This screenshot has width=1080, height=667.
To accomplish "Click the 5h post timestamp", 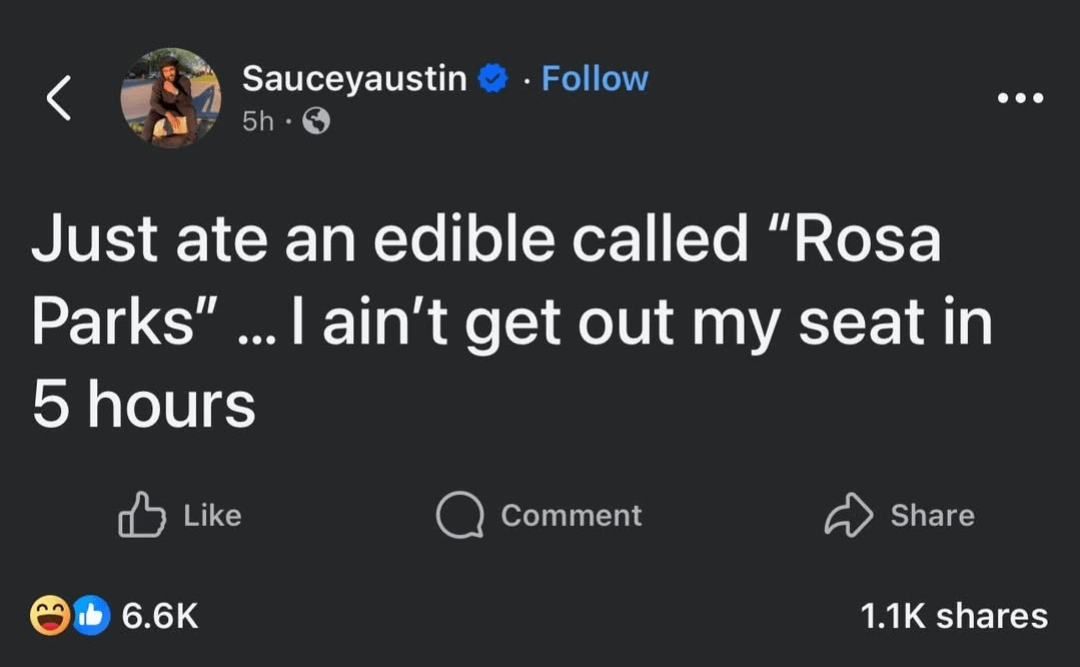I will click(x=256, y=122).
